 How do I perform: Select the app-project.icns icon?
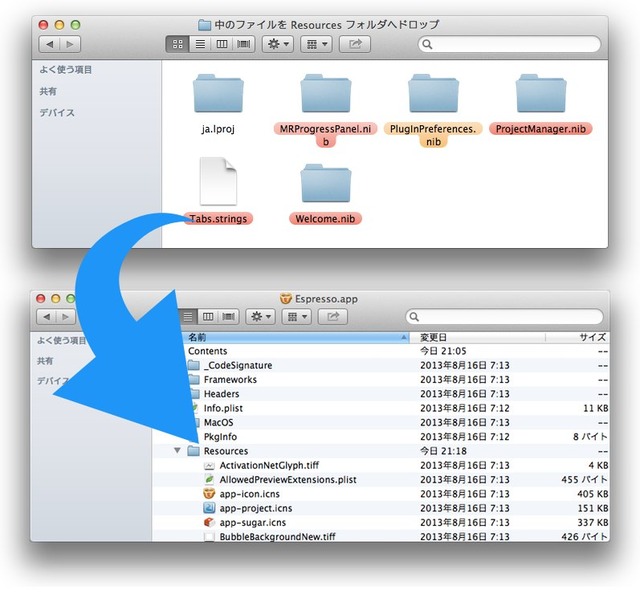209,508
